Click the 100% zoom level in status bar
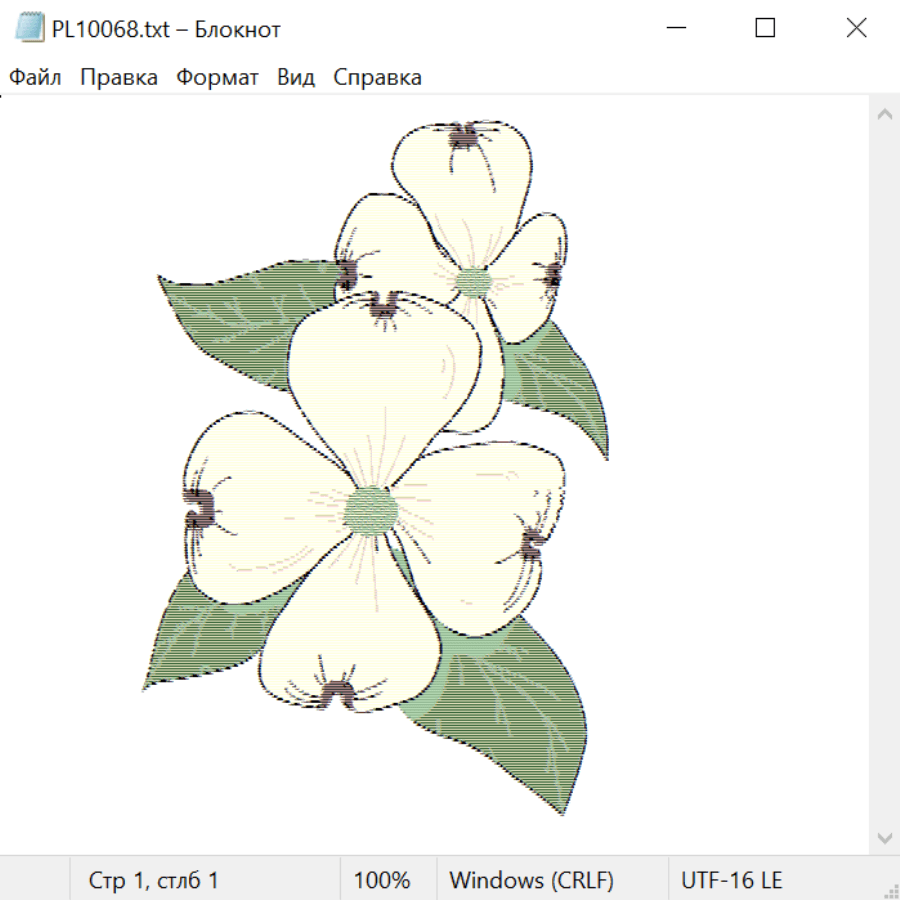 382,881
